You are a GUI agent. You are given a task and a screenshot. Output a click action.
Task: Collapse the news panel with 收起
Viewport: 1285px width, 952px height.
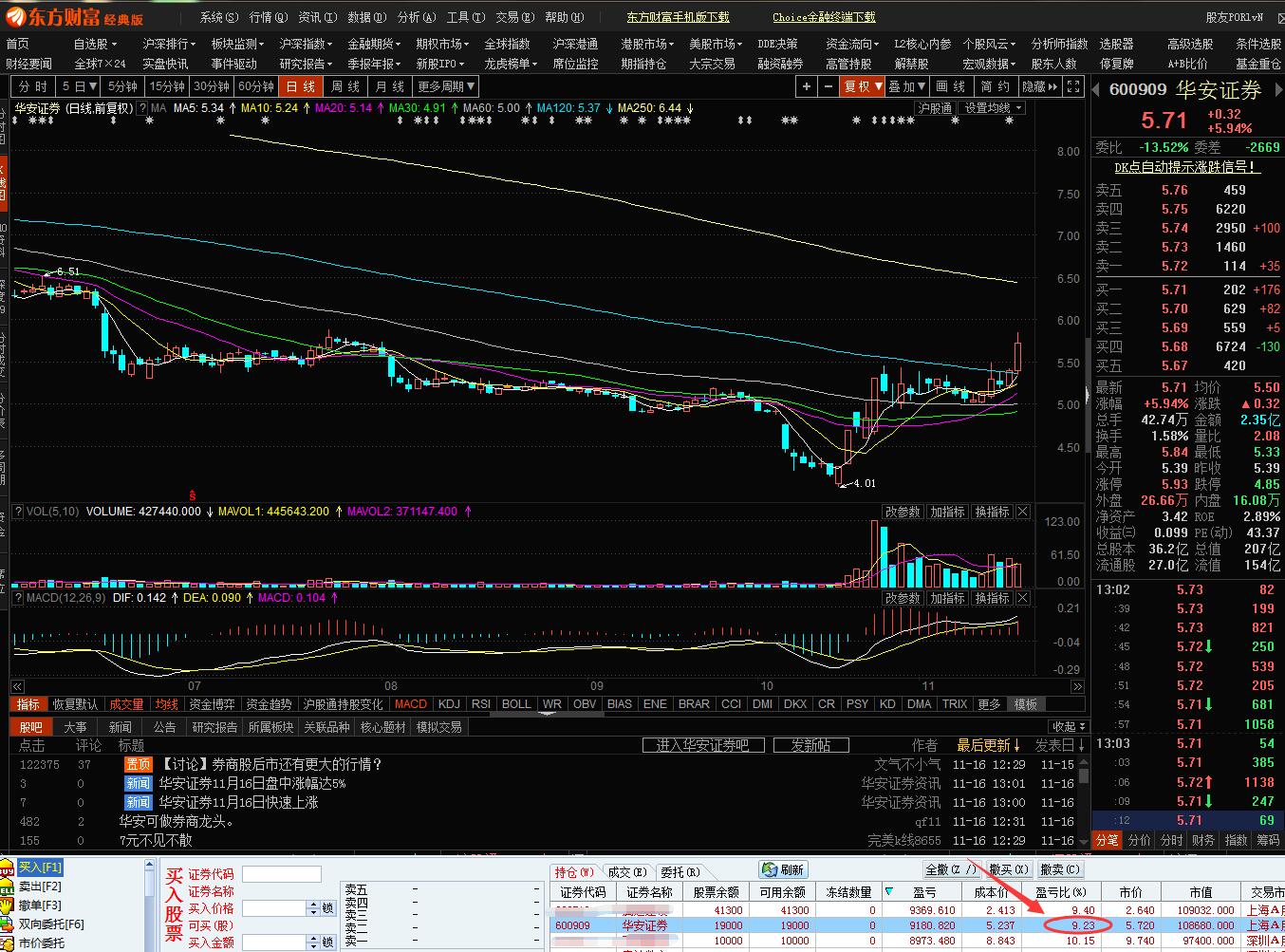pyautogui.click(x=1068, y=727)
